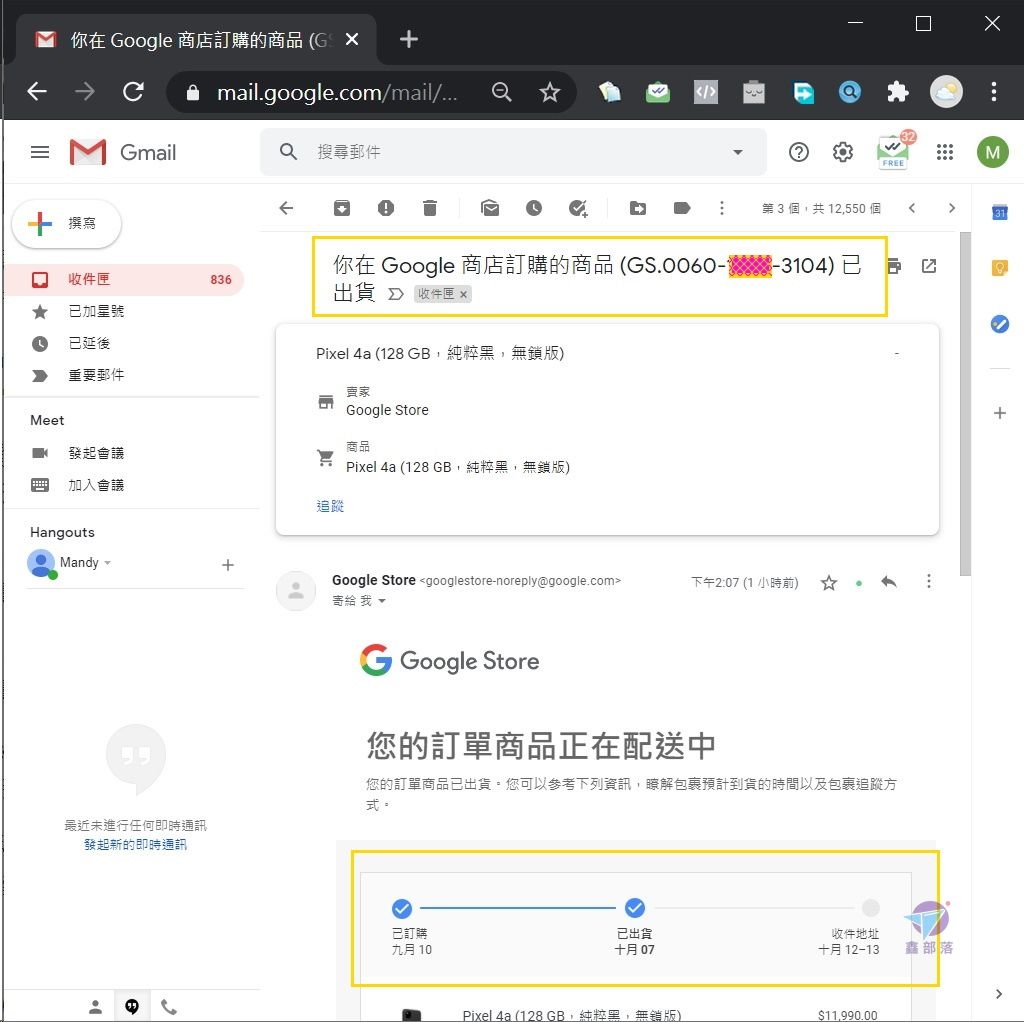Add email to Tasks
Image resolution: width=1024 pixels, height=1022 pixels.
578,208
